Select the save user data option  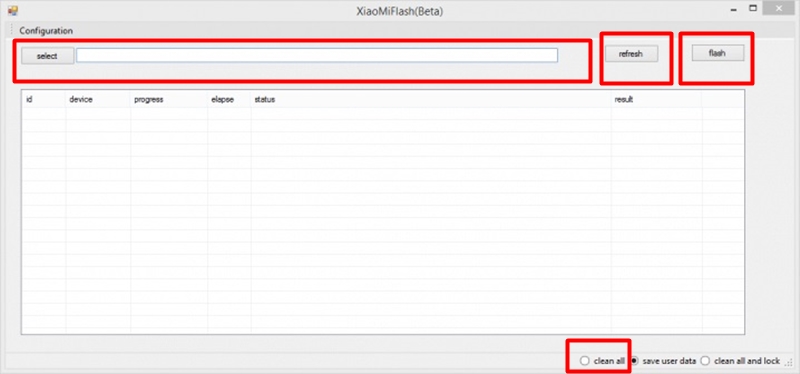tap(663, 361)
